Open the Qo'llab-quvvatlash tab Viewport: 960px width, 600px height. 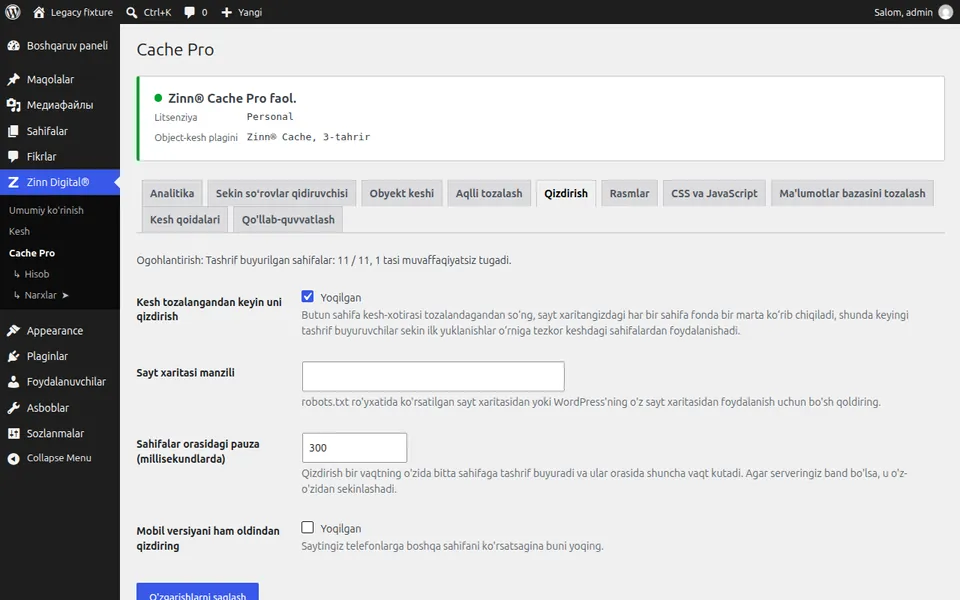[288, 220]
